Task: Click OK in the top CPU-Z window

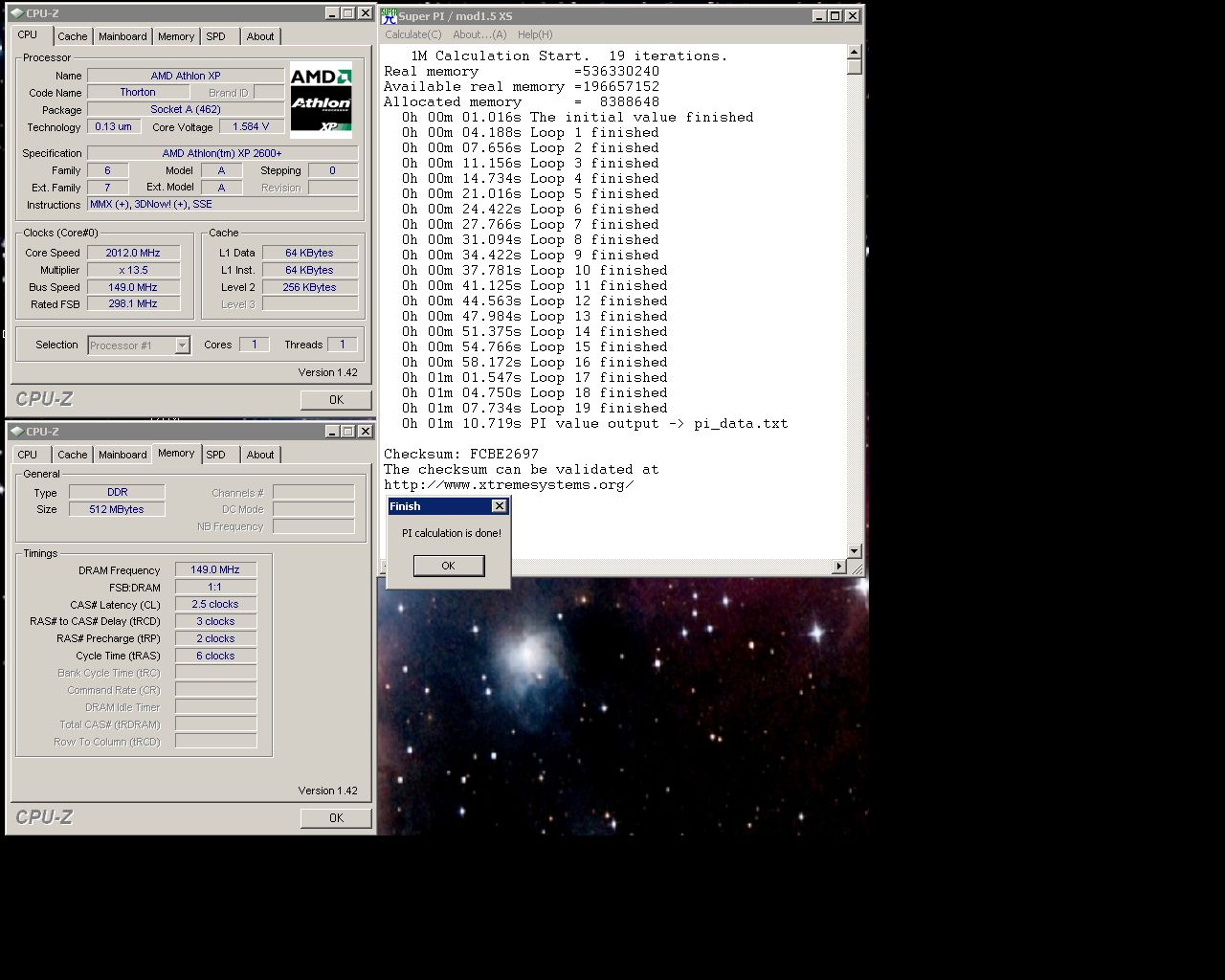Action: [x=336, y=400]
